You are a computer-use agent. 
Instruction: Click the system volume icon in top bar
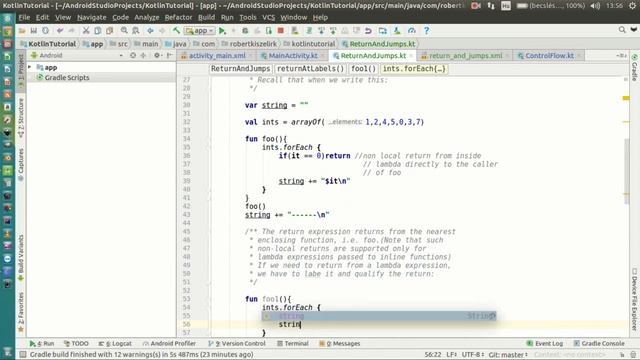coord(595,6)
